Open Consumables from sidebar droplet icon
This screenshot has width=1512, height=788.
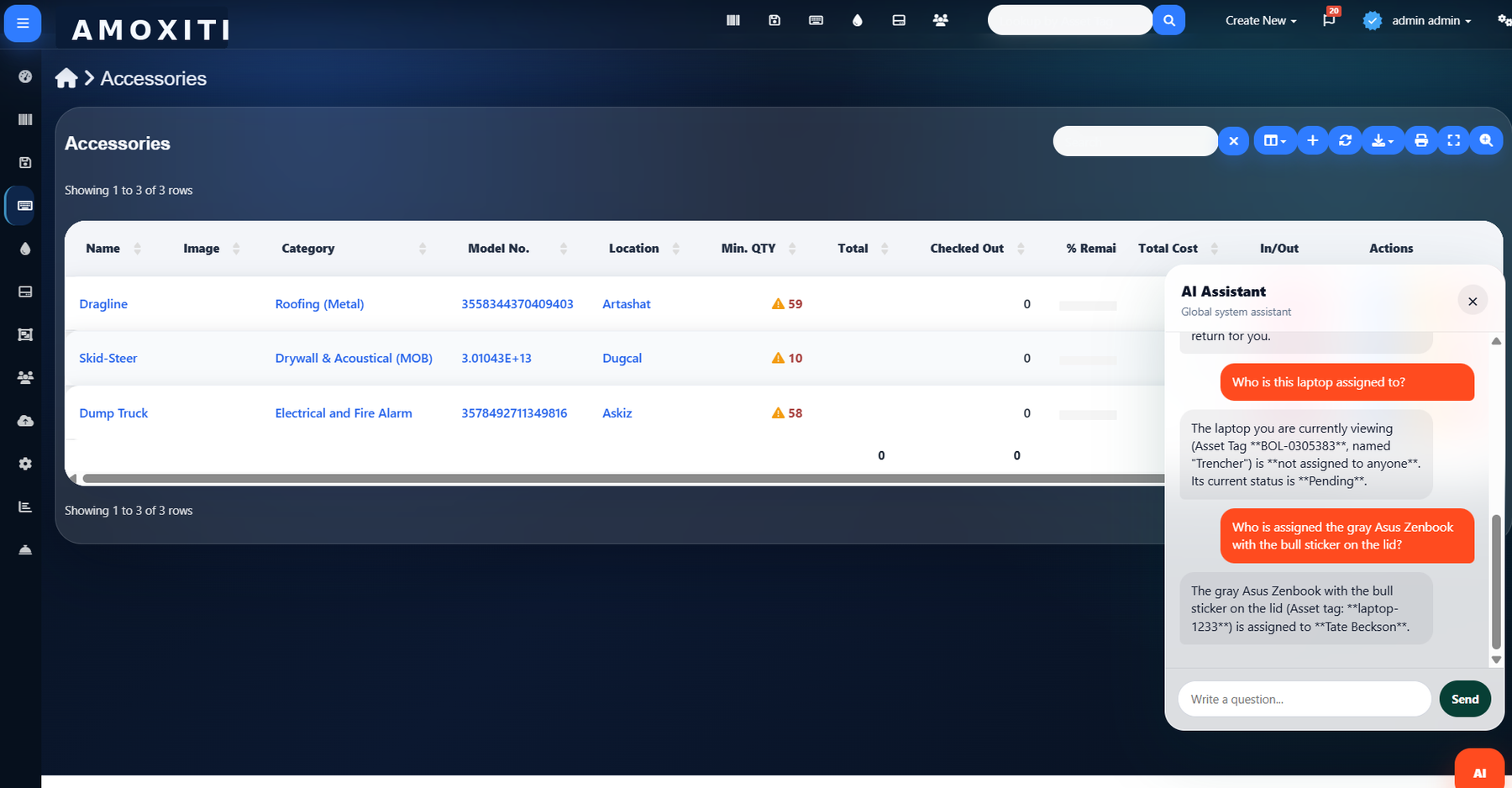(x=25, y=249)
